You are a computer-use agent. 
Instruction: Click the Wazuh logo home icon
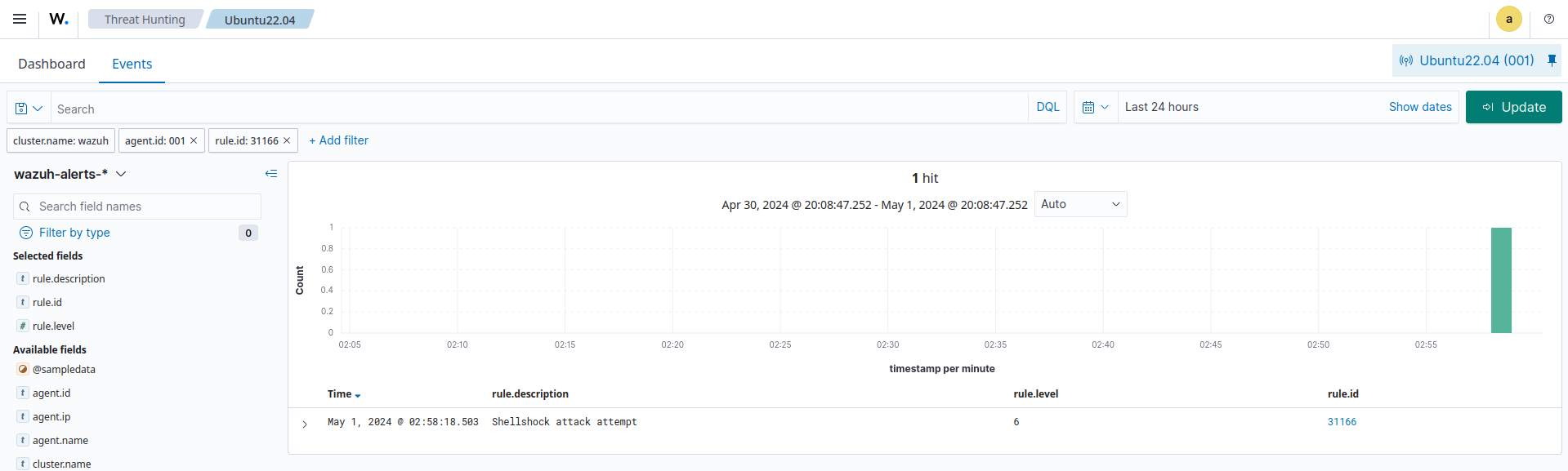point(59,19)
